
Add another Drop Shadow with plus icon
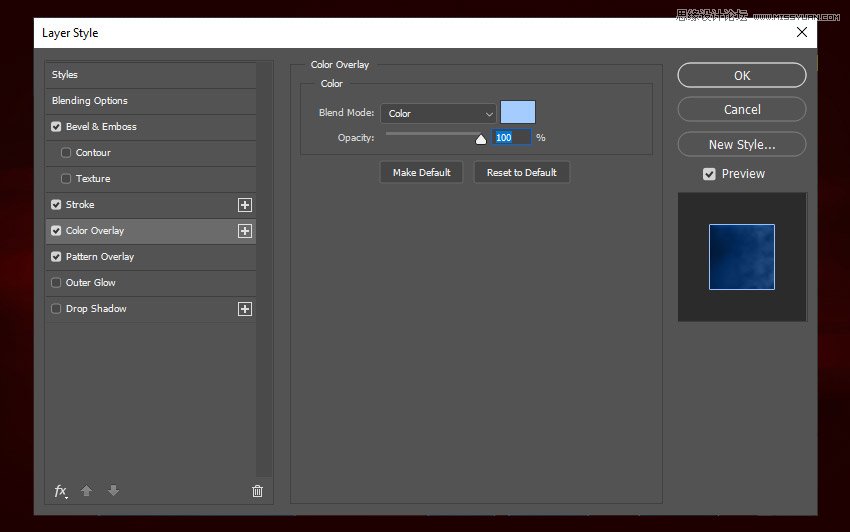[x=244, y=309]
